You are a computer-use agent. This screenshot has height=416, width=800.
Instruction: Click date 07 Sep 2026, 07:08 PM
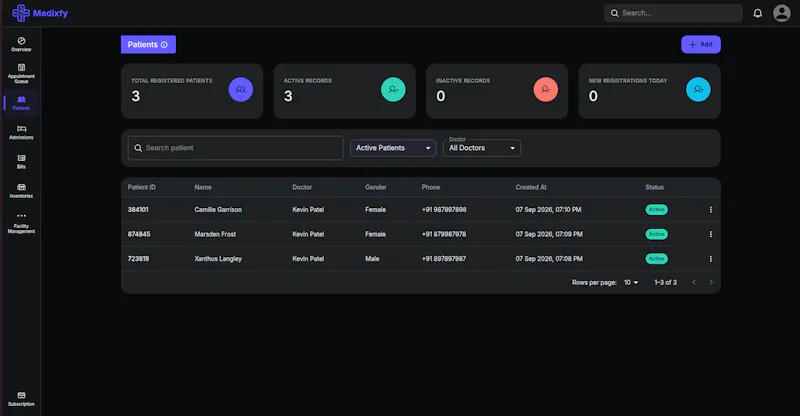548,259
